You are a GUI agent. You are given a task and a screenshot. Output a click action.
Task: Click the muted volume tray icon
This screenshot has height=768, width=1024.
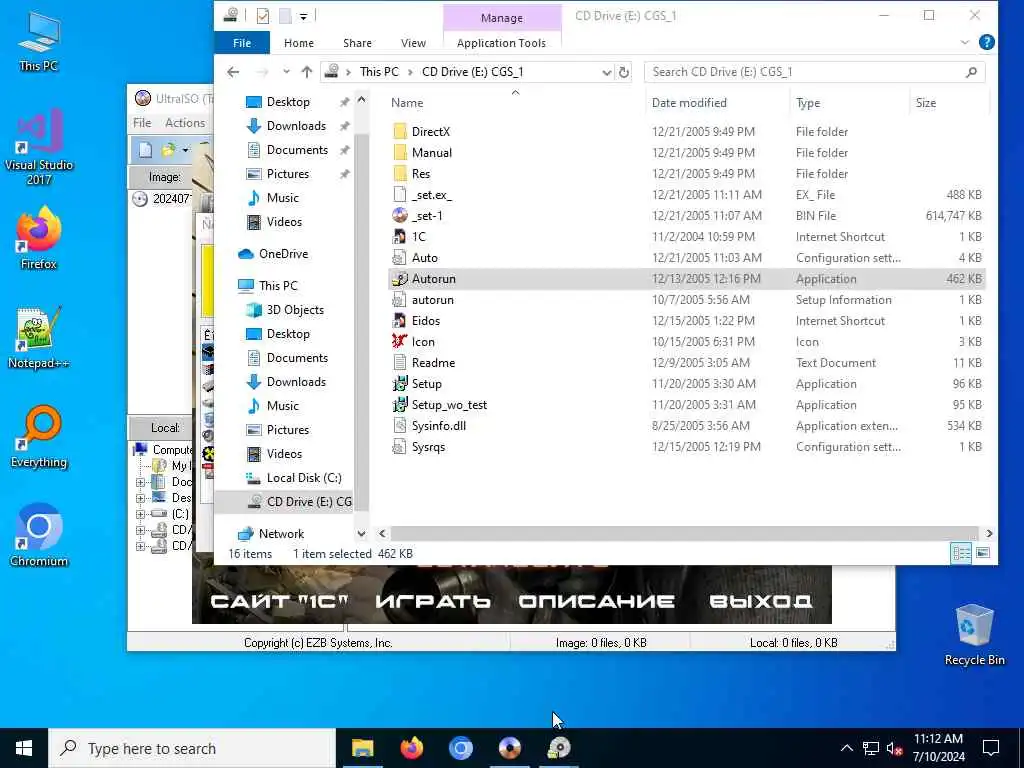coord(895,748)
